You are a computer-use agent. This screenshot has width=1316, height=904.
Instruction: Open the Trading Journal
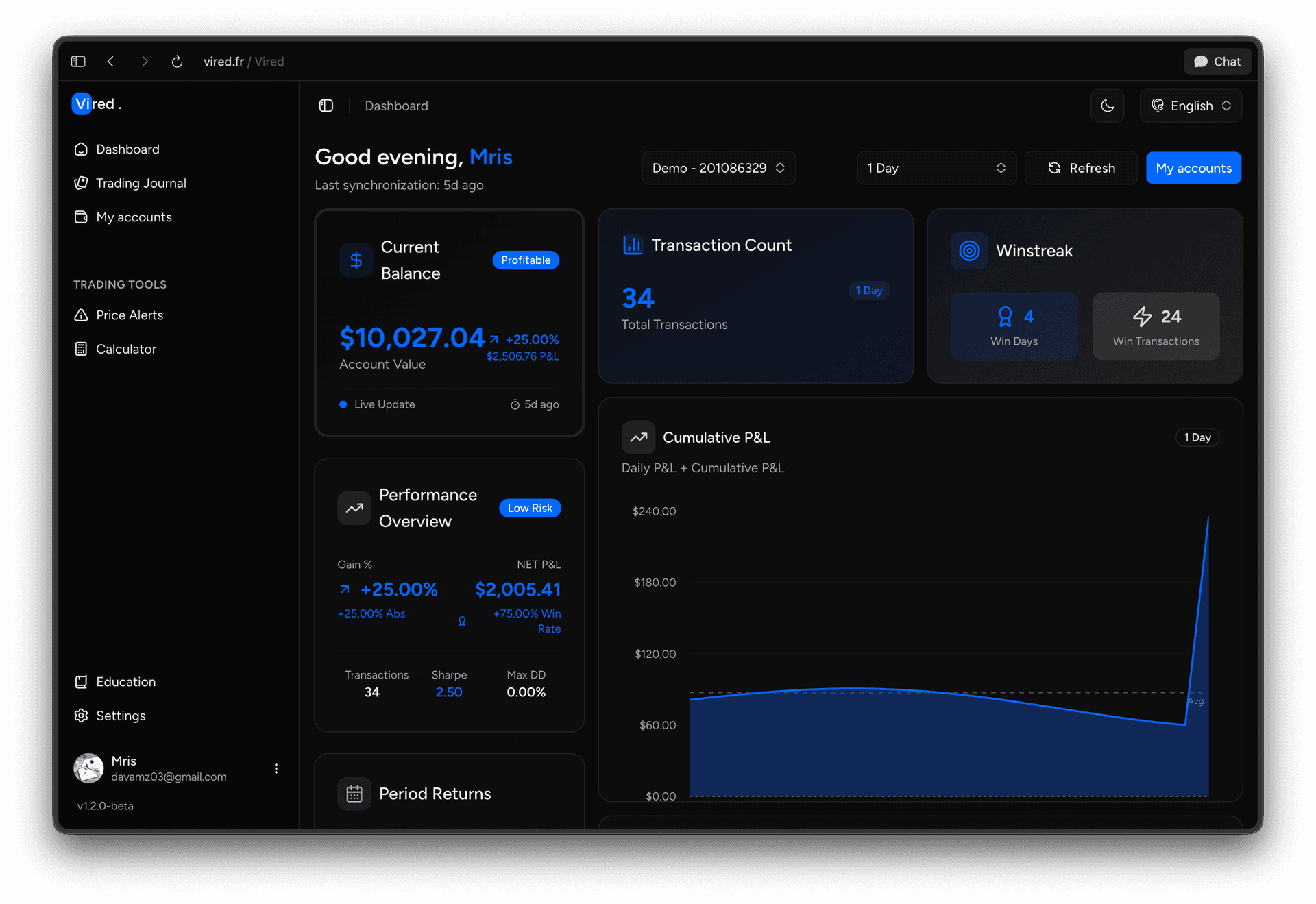click(x=141, y=183)
